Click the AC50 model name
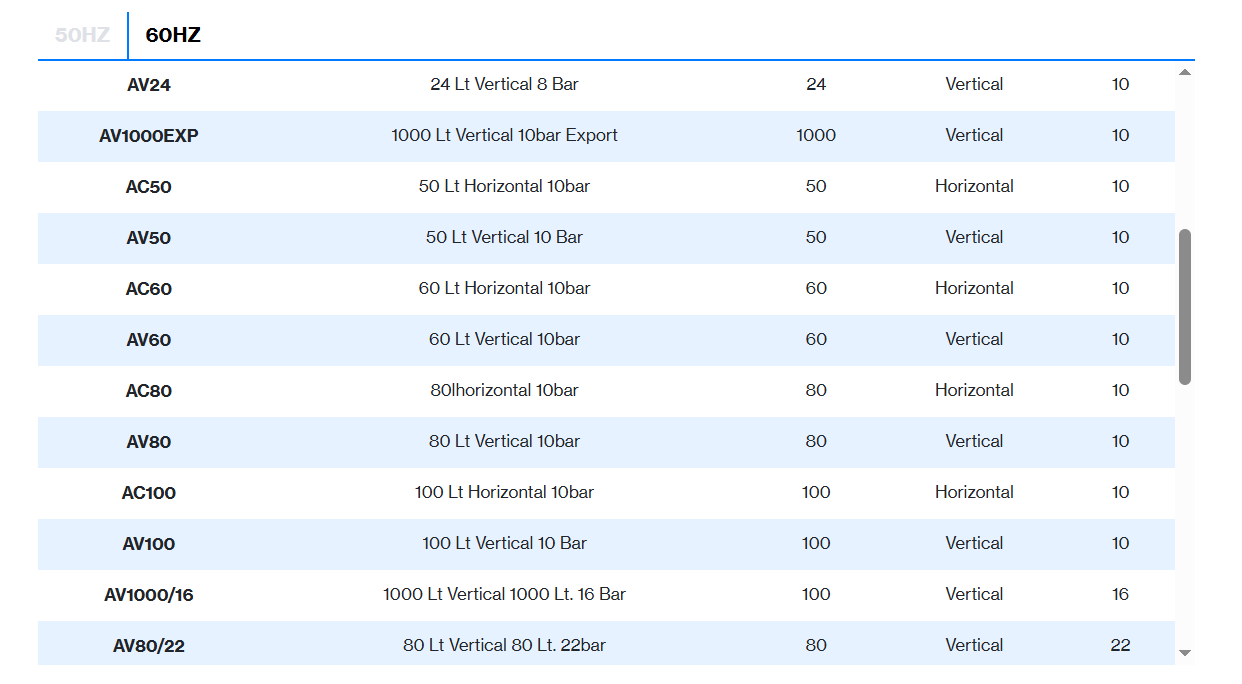 point(149,187)
